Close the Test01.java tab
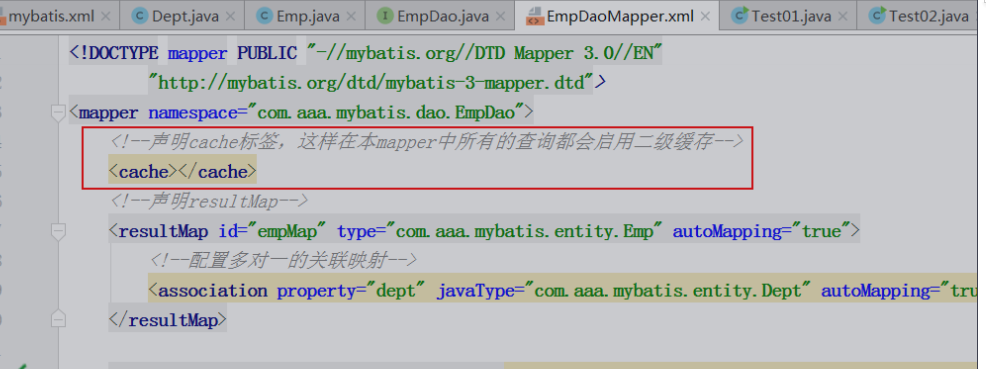The image size is (986, 369). tap(843, 16)
